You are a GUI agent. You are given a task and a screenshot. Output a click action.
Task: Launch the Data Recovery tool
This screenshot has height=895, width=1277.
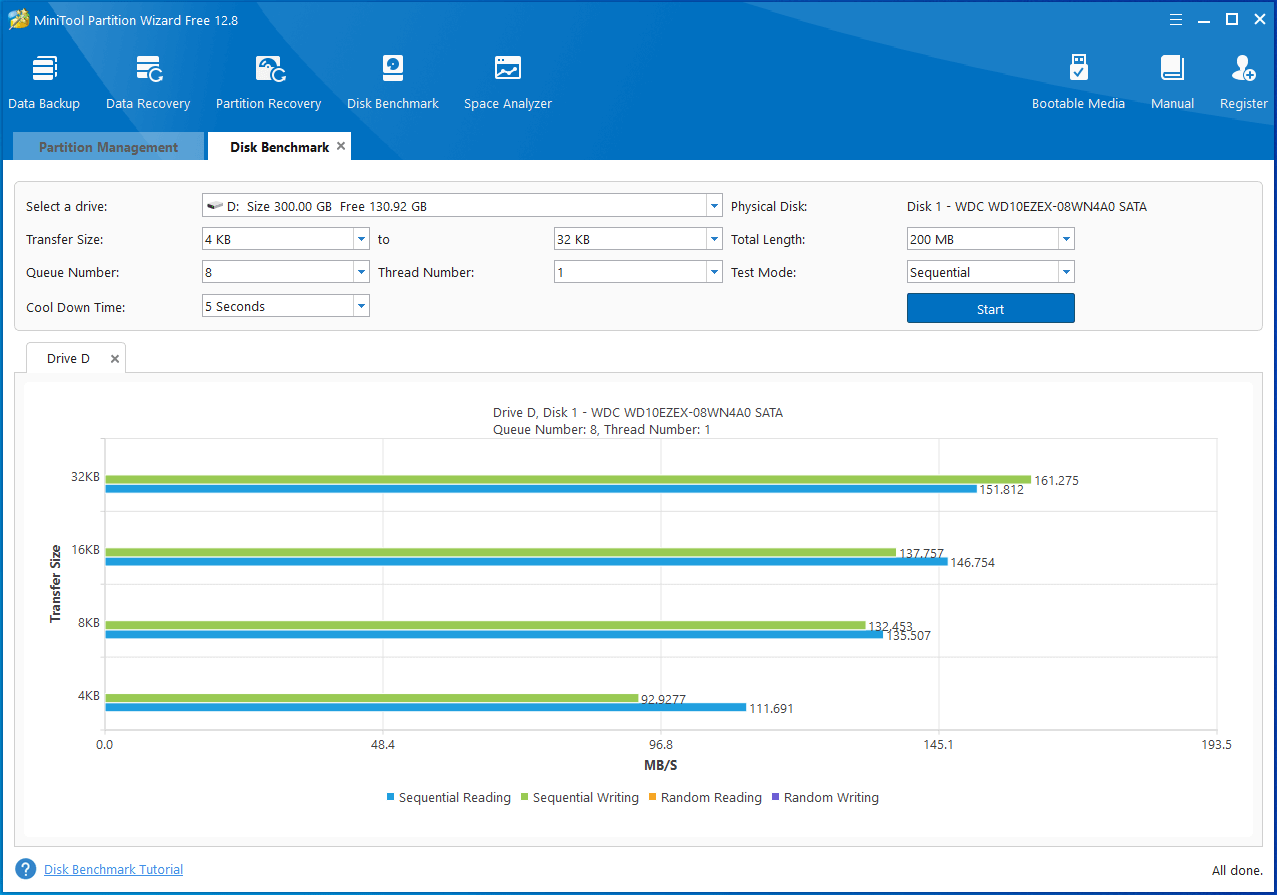click(x=148, y=82)
